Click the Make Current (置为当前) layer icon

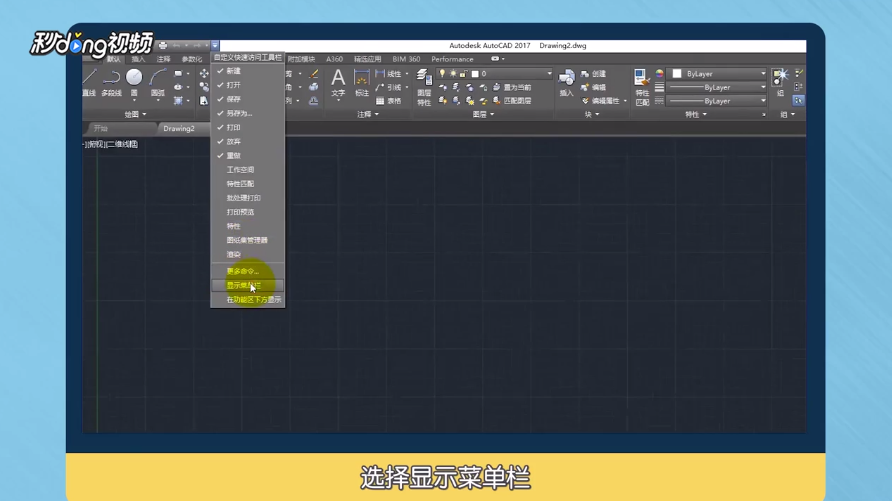click(497, 87)
